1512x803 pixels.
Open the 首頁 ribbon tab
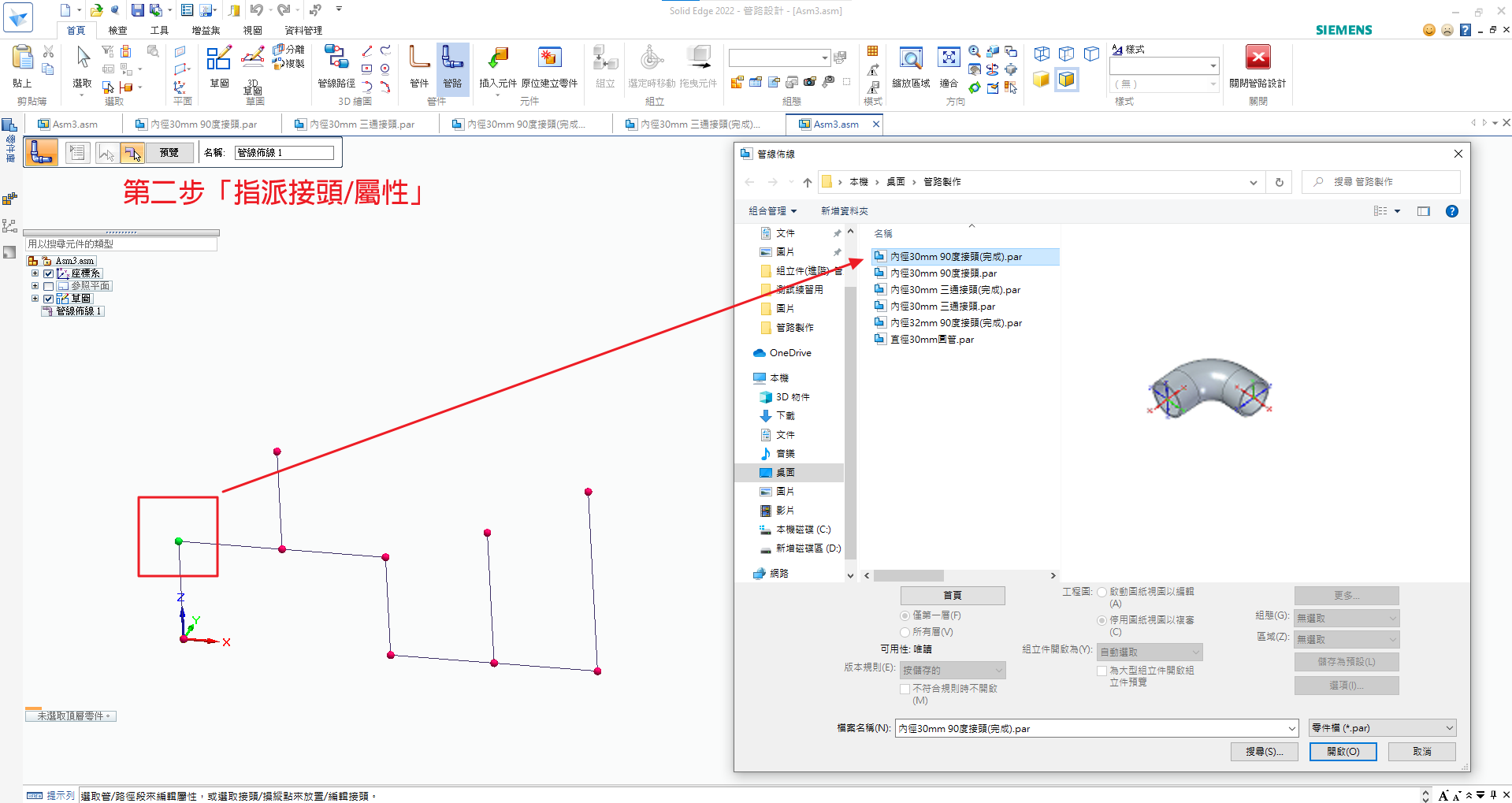[76, 31]
